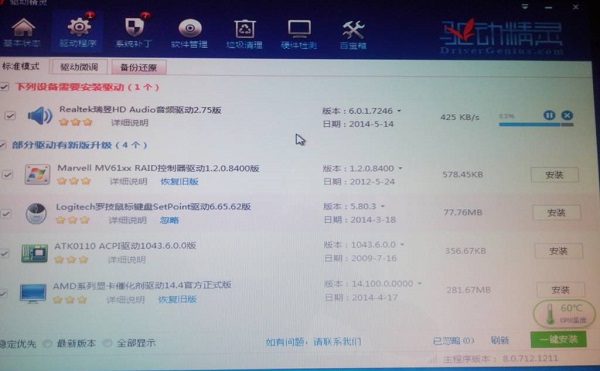Viewport: 600px width, 371px height.
Task: Toggle the ATK0110 ACPI driver checkbox
Action: click(4, 253)
